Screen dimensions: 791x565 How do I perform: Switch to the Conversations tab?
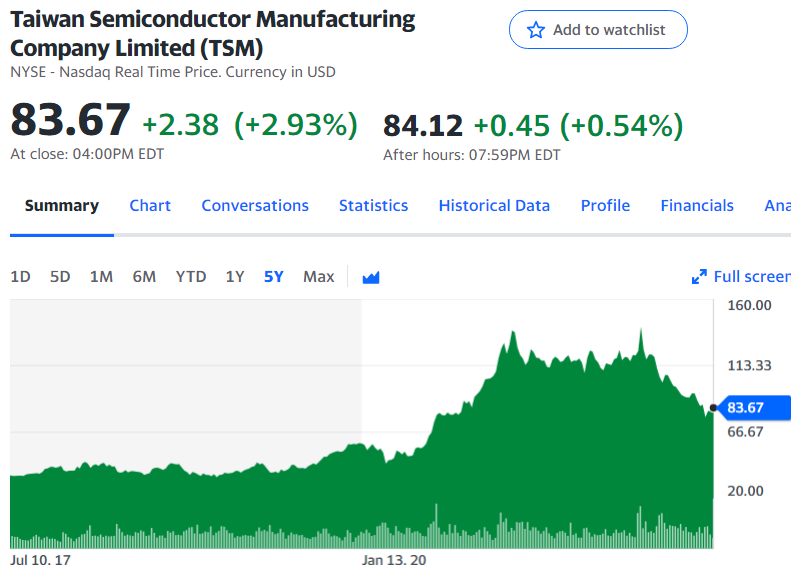coord(255,205)
